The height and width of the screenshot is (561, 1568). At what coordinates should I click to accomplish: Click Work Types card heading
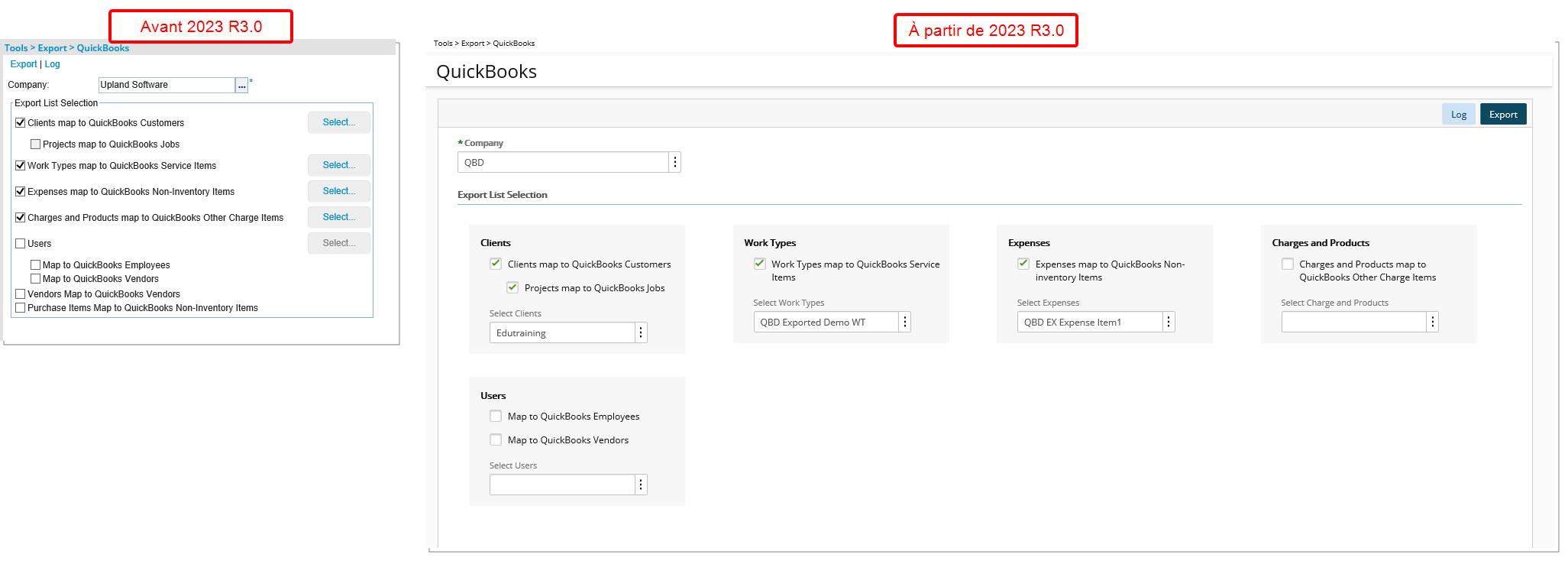tap(770, 243)
